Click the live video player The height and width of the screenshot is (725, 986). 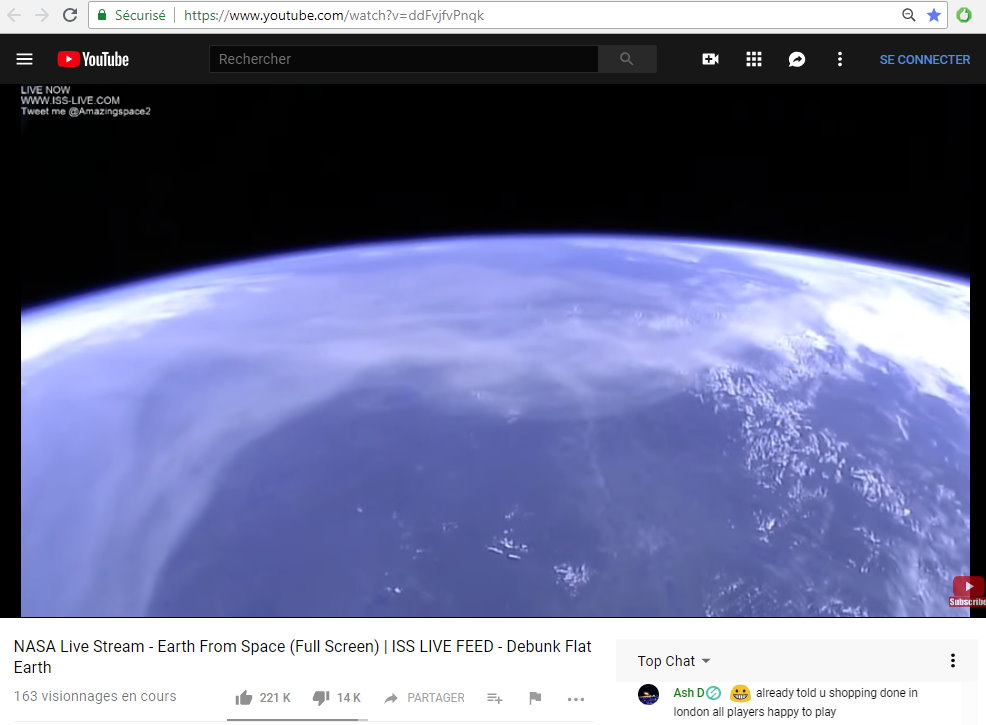[x=496, y=350]
